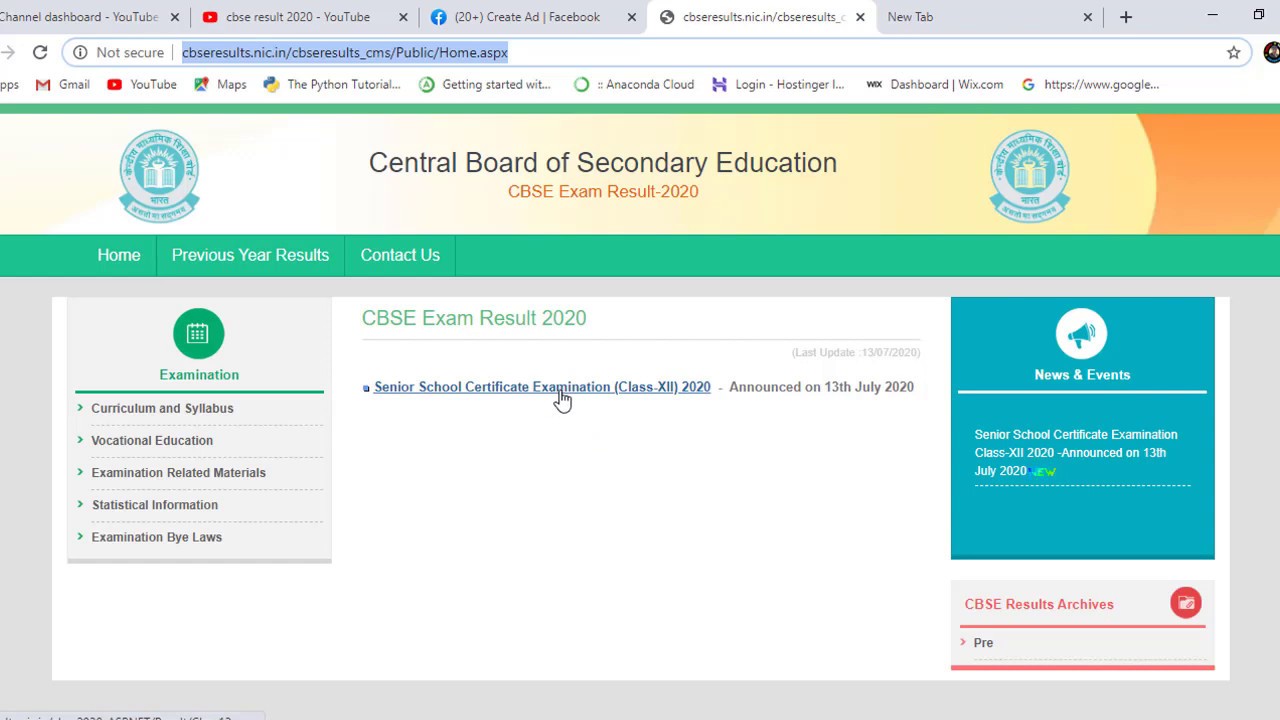1280x720 pixels.
Task: Go to Home in the green navigation bar
Action: point(119,255)
